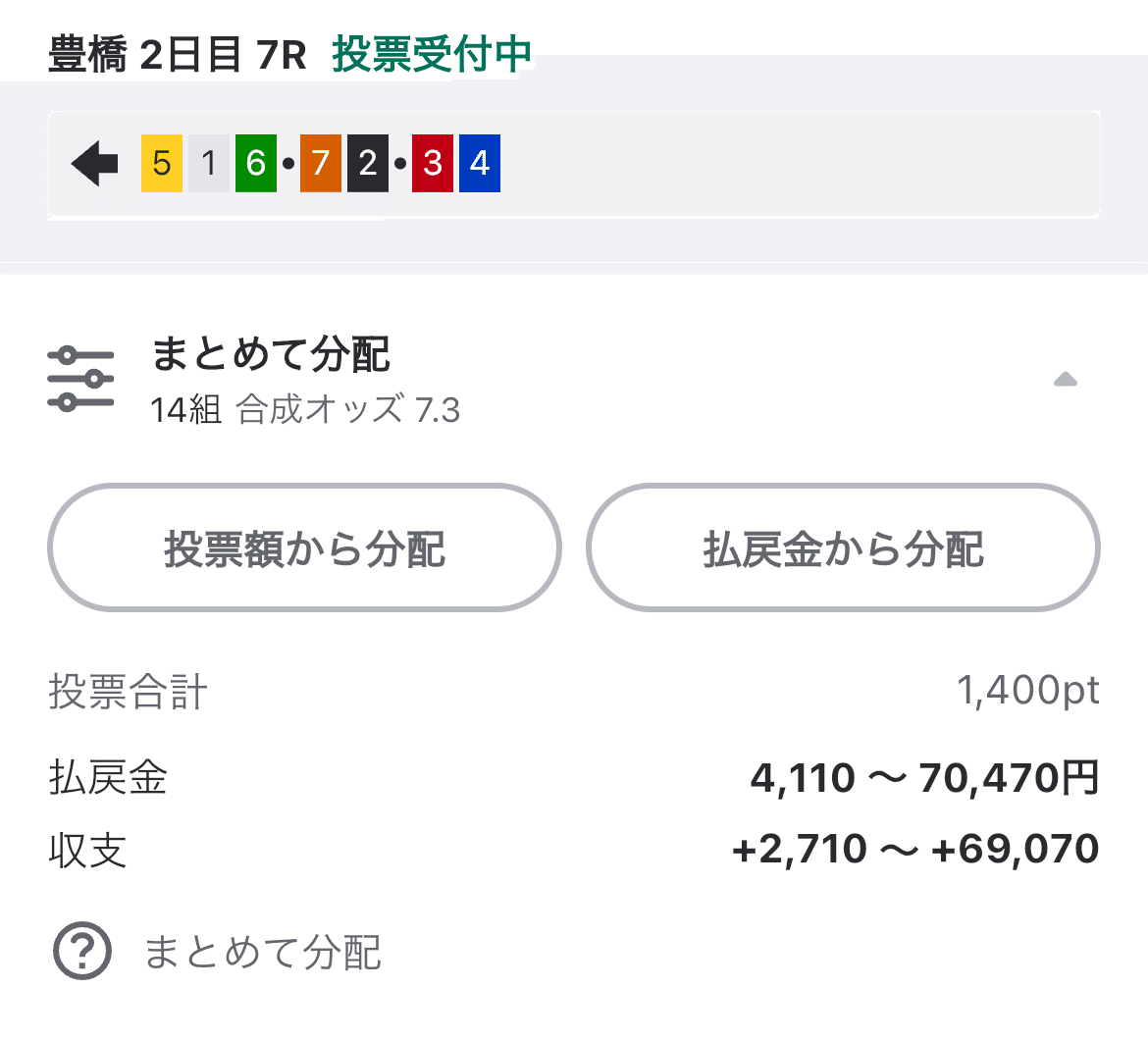Viewport: 1148px width, 1041px height.
Task: Select the yellow number 5 chip
Action: [x=160, y=163]
